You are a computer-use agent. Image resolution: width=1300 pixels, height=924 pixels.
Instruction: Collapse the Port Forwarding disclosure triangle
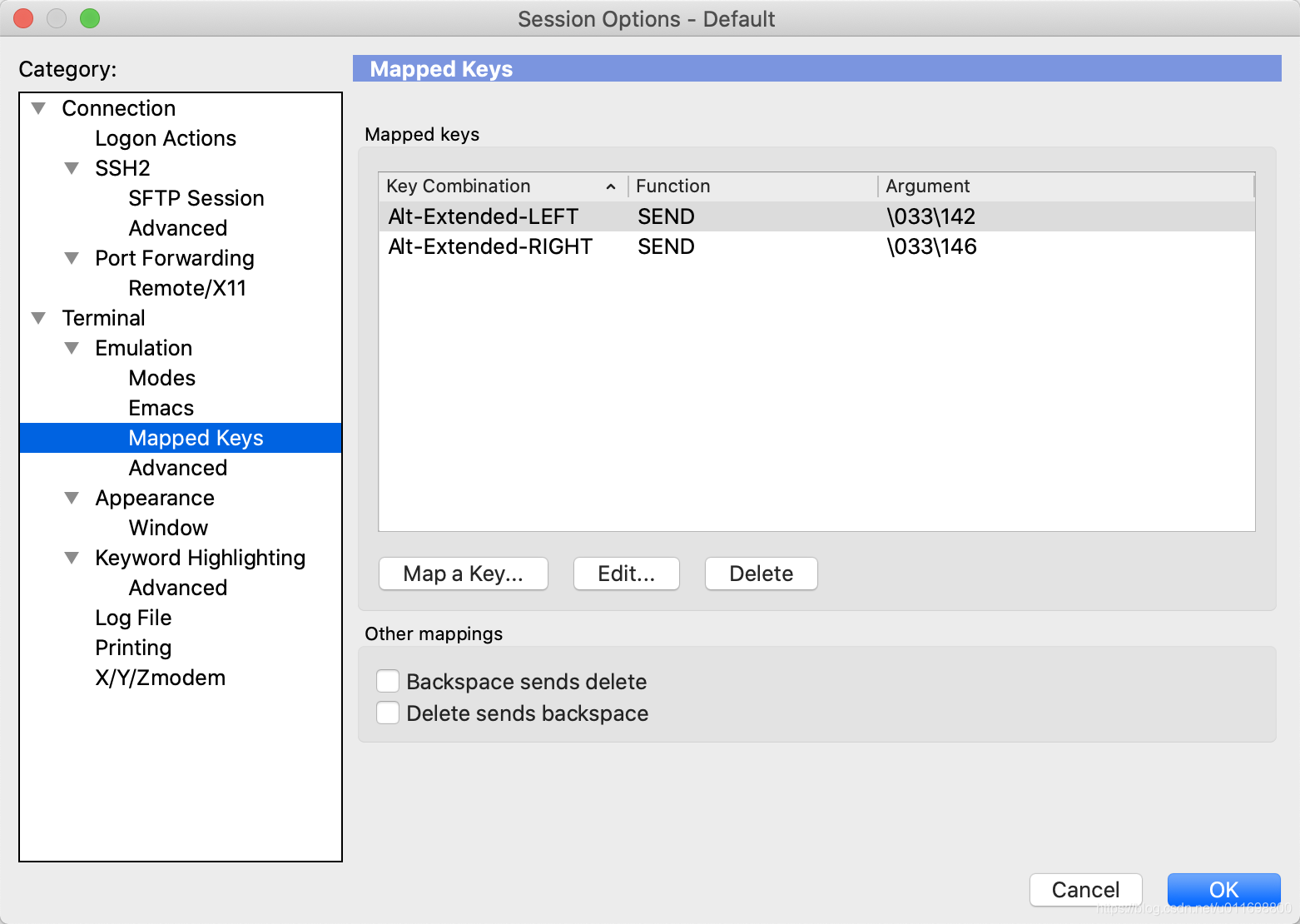point(72,258)
